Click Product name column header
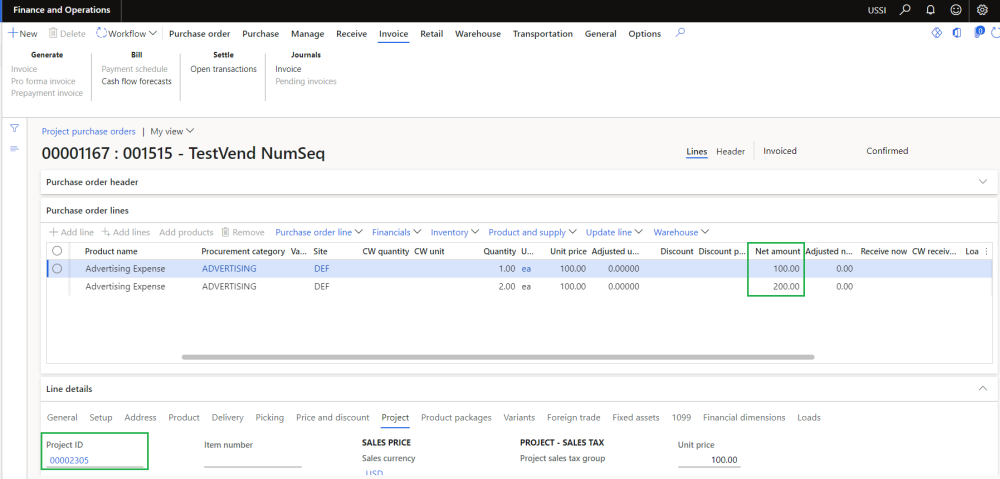Viewport: 1000px width, 479px height. tap(111, 251)
